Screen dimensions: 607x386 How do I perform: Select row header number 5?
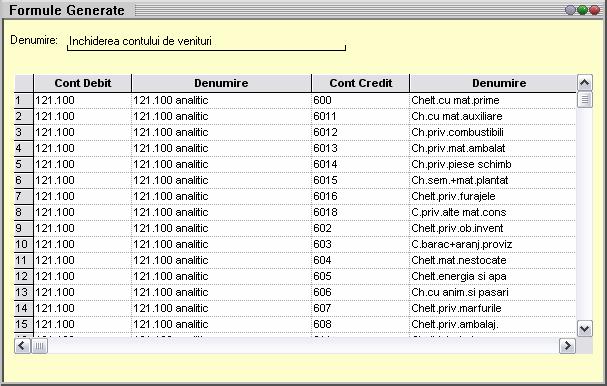[24, 164]
